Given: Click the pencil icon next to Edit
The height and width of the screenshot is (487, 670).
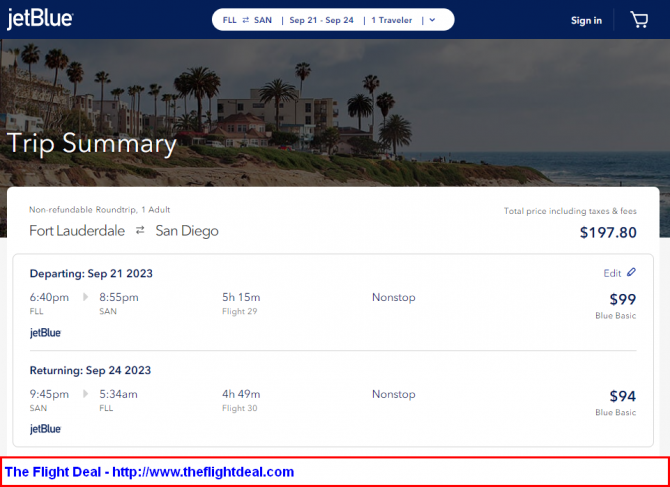Looking at the screenshot, I should [631, 272].
